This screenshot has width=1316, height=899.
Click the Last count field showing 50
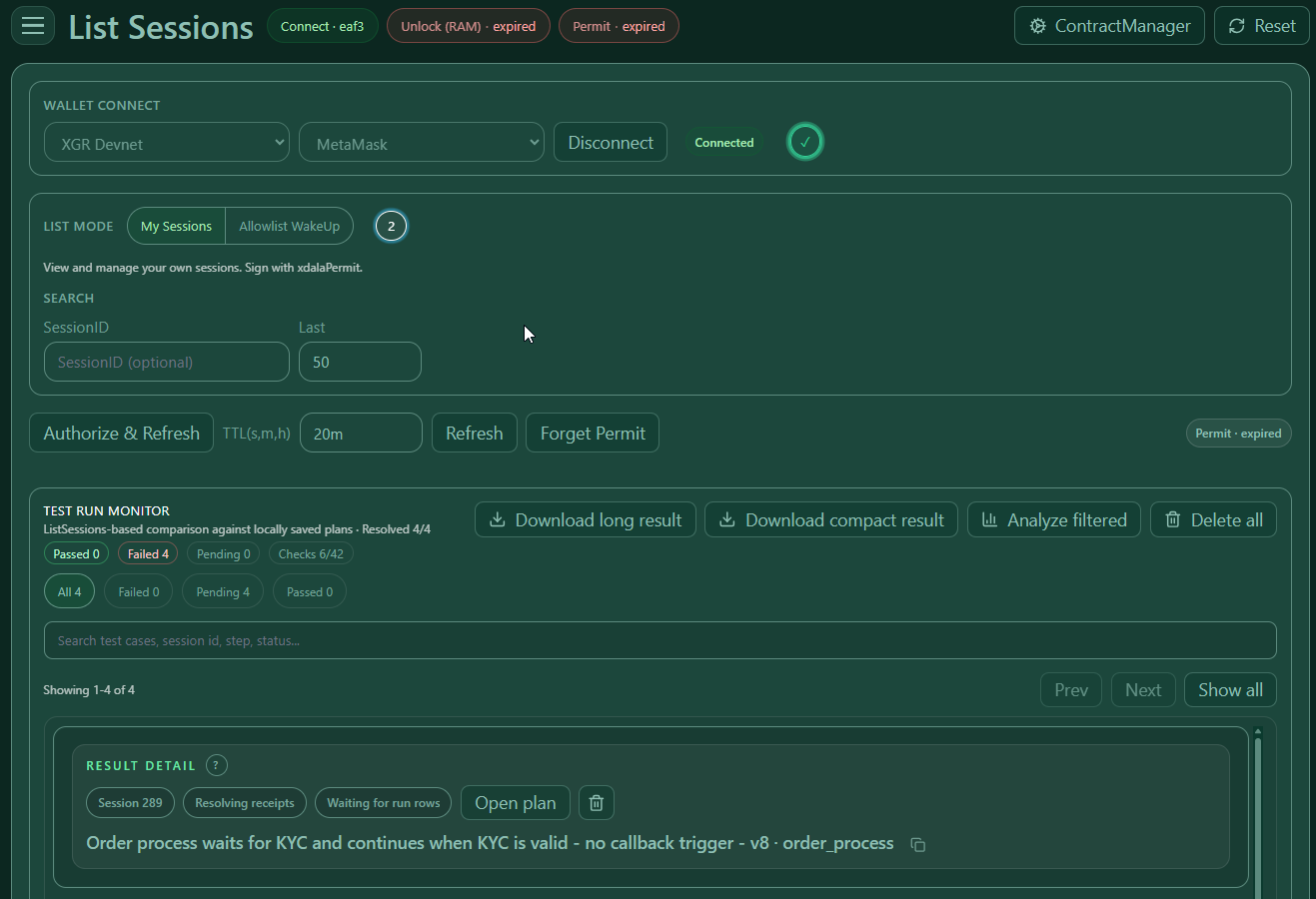click(360, 362)
